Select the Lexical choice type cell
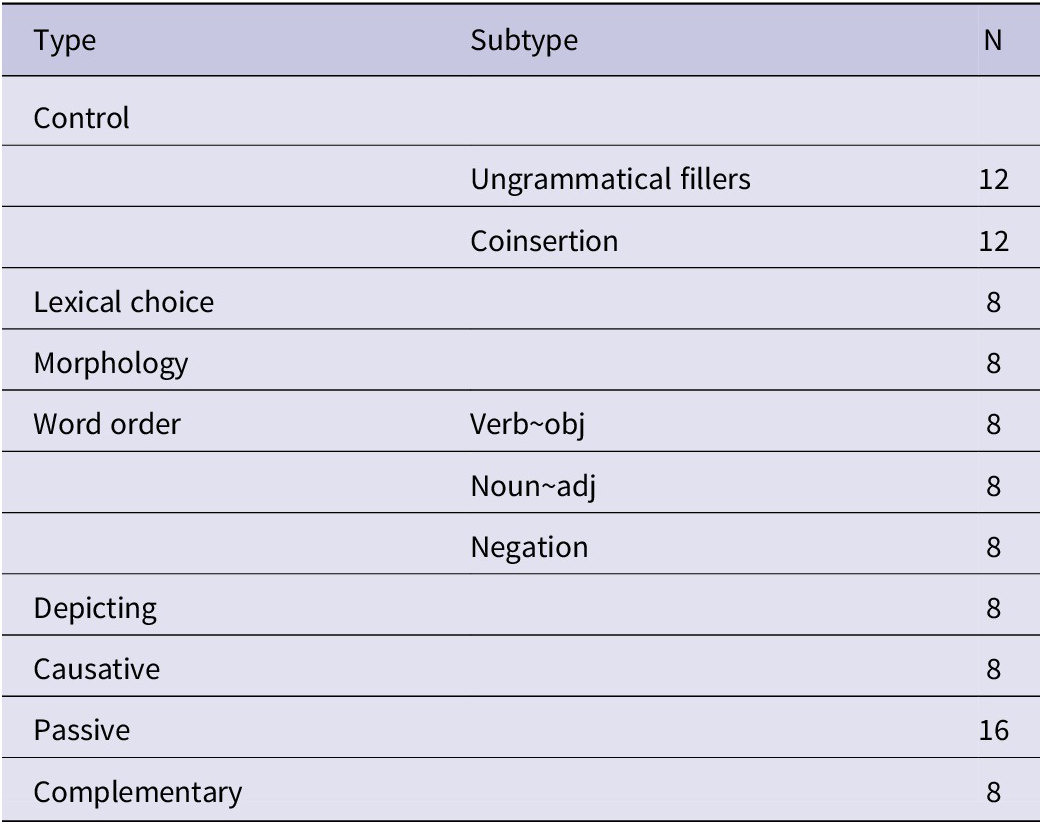 [124, 302]
